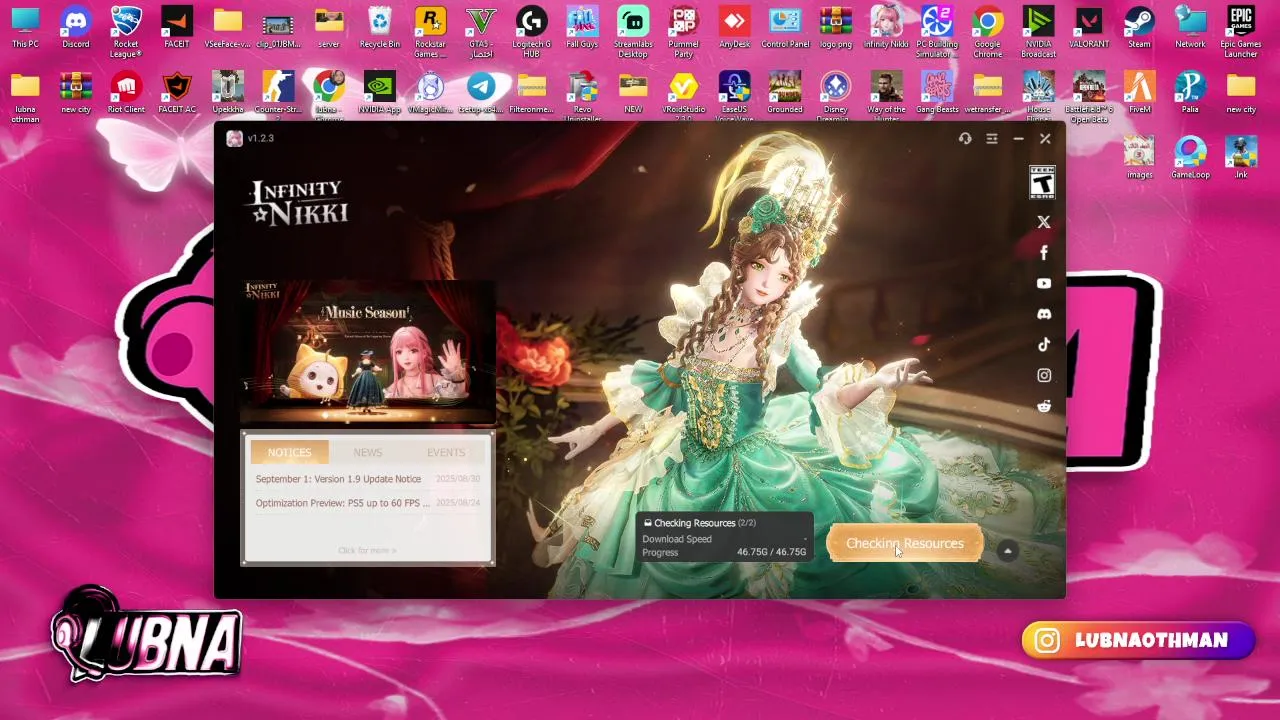Open the Facebook icon in launcher sidebar
The height and width of the screenshot is (720, 1280).
tap(1044, 253)
